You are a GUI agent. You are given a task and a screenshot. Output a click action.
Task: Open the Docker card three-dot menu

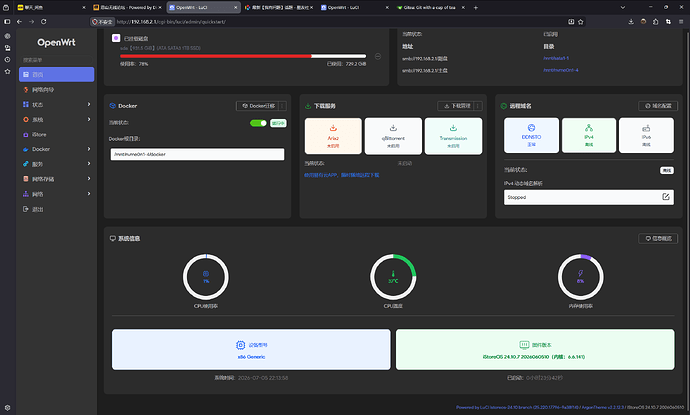pos(282,106)
